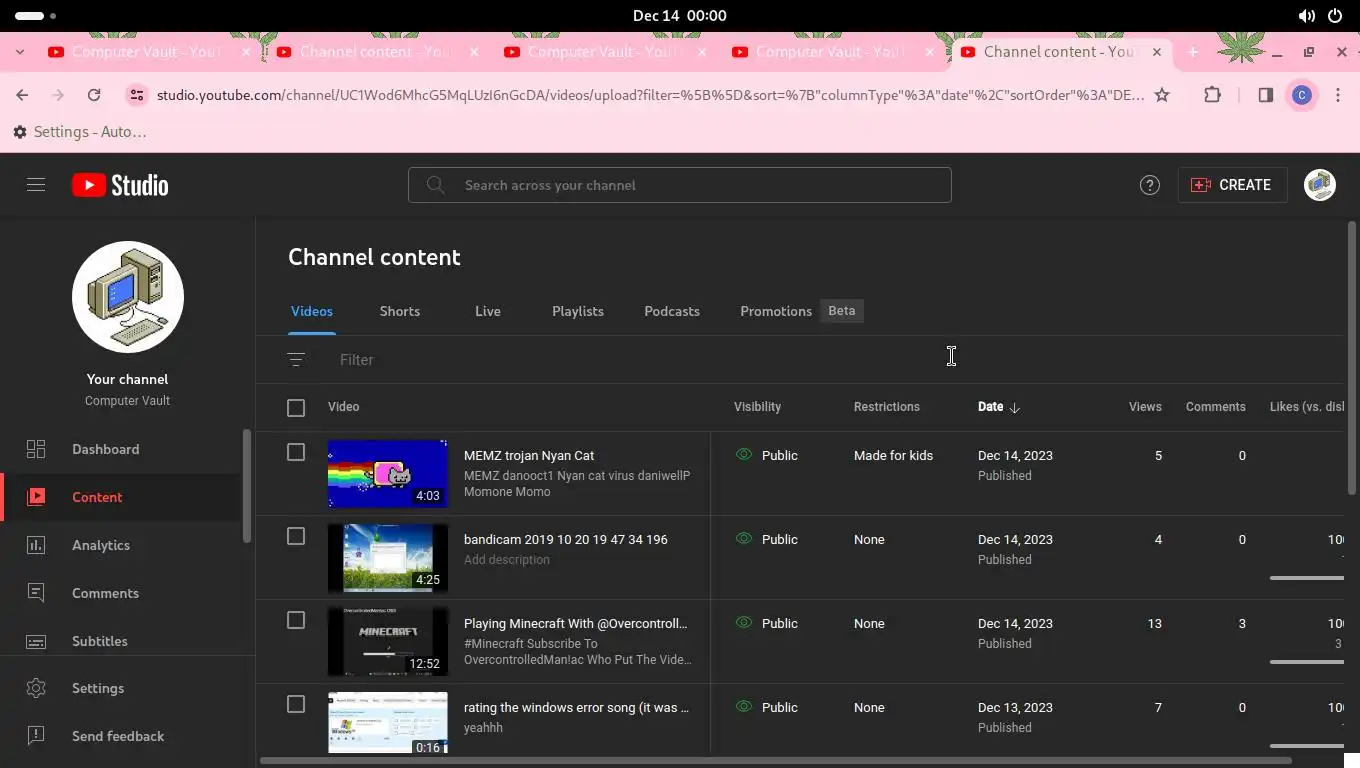The height and width of the screenshot is (768, 1360).
Task: Click the Subtitles sidebar icon
Action: pyautogui.click(x=36, y=641)
